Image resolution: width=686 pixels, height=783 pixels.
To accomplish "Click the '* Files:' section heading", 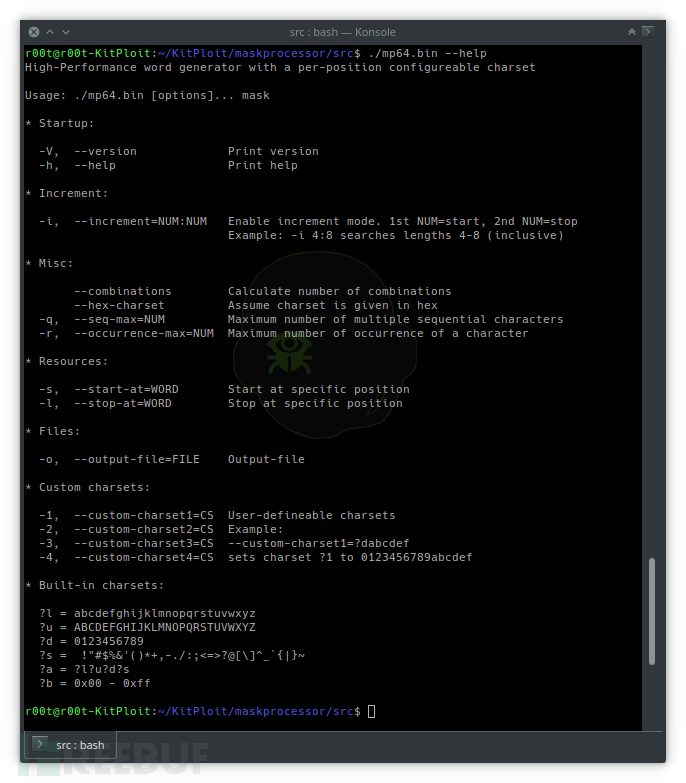I will click(52, 431).
